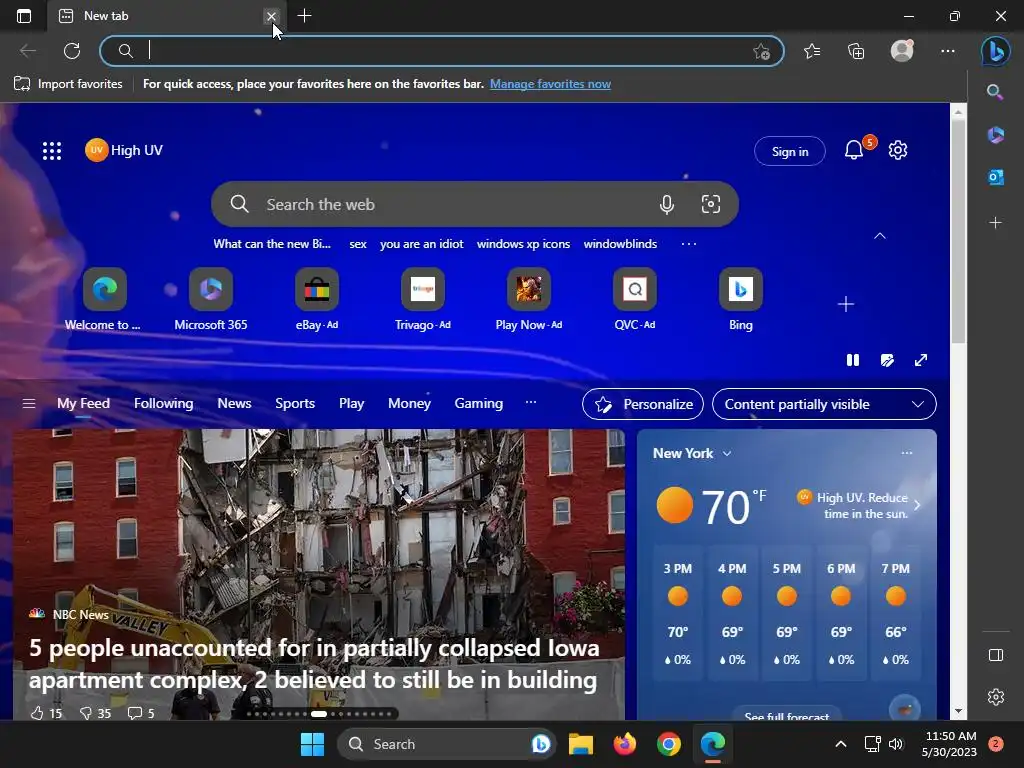Open the feed hamburger menu
Image resolution: width=1024 pixels, height=768 pixels.
29,404
